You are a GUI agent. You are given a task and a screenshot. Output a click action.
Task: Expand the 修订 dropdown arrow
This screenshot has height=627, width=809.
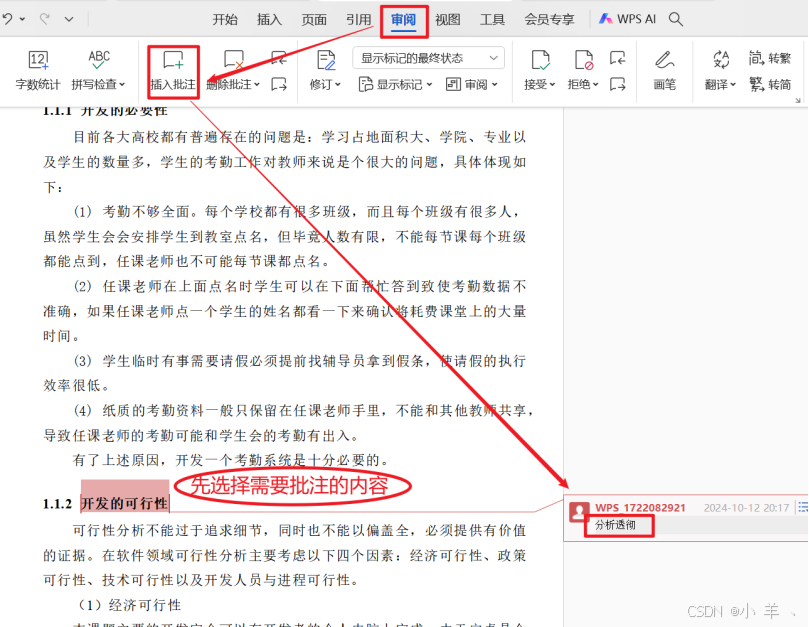(337, 84)
